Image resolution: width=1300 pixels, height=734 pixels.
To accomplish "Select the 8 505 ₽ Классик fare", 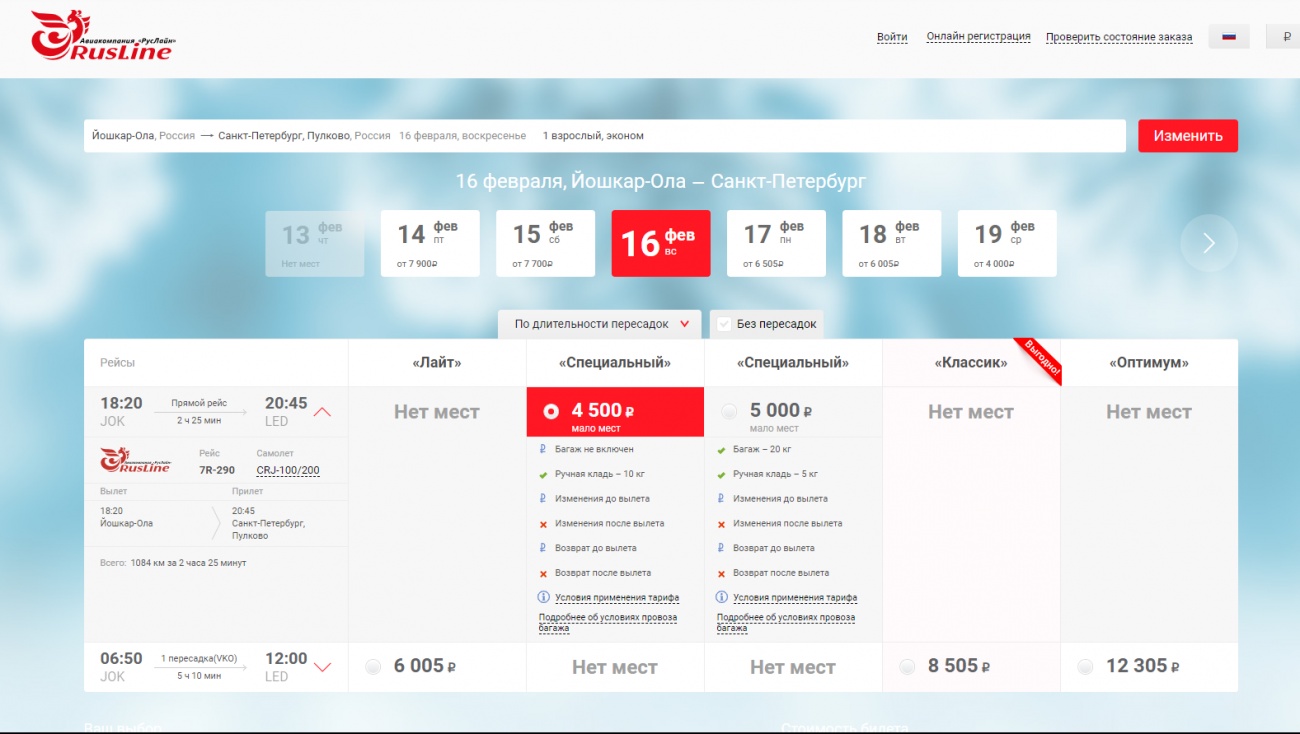I will tap(908, 667).
